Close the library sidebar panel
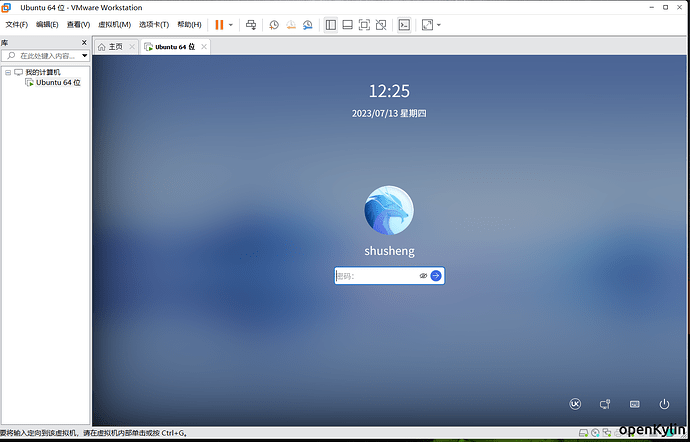Image resolution: width=690 pixels, height=442 pixels. click(84, 43)
